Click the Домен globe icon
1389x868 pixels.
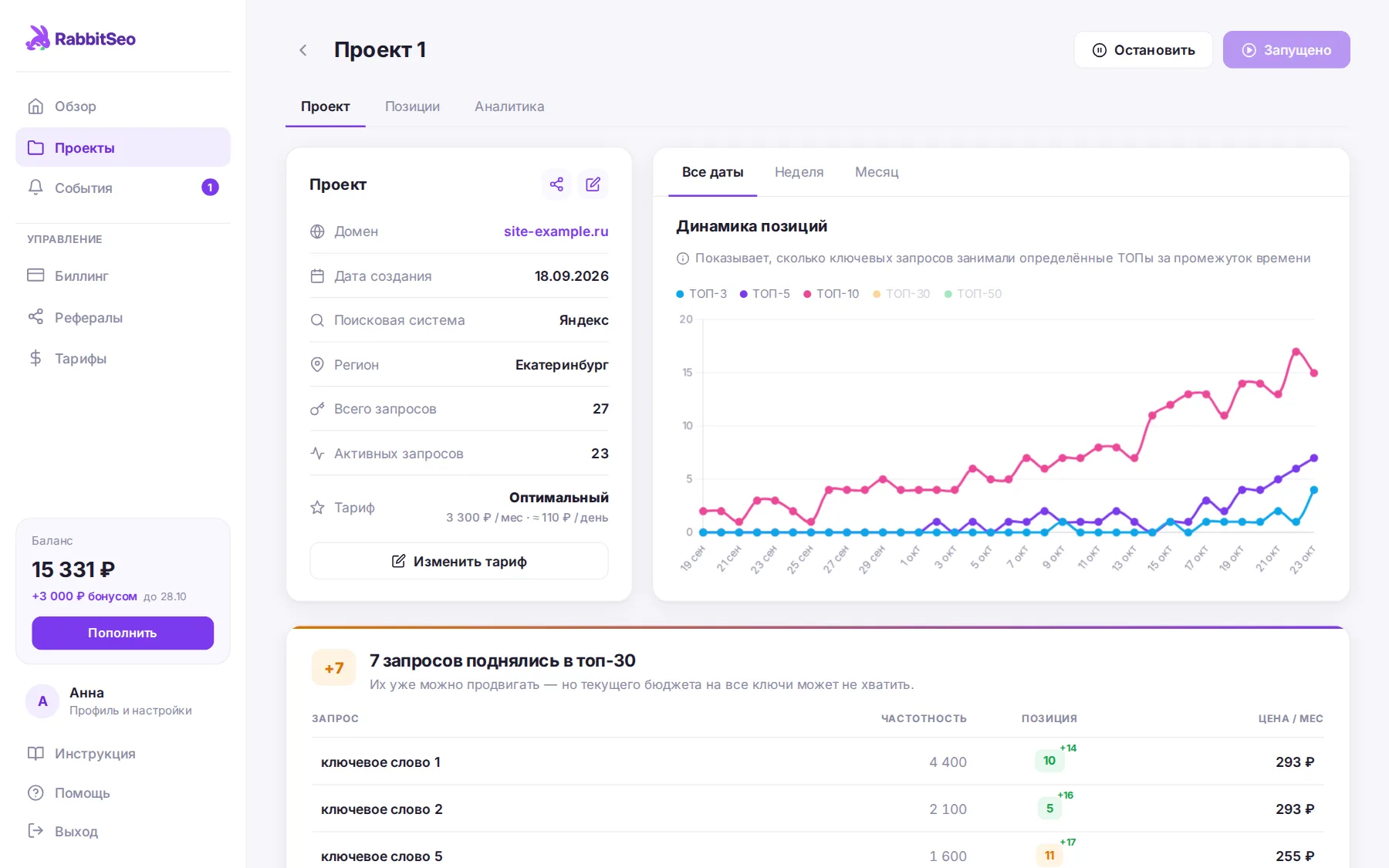point(317,231)
